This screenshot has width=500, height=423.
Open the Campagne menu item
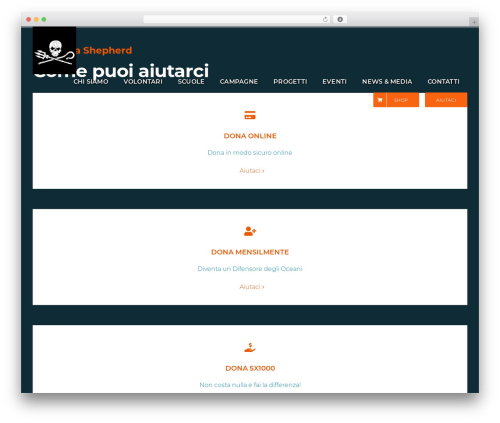(239, 82)
